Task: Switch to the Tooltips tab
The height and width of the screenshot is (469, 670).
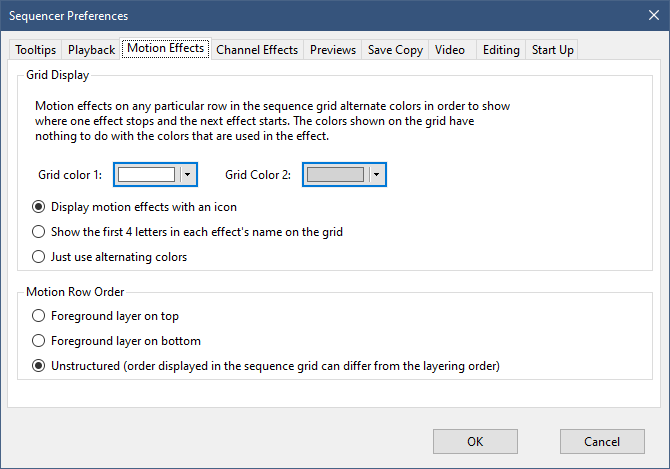Action: [x=35, y=50]
